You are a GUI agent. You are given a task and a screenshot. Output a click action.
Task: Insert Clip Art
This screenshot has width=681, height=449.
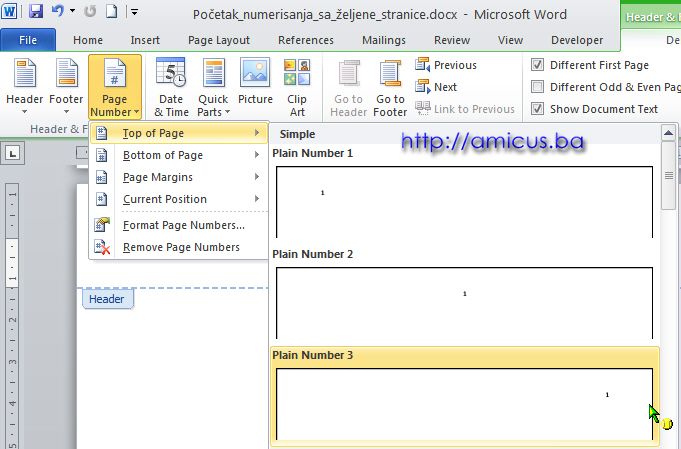[x=297, y=87]
